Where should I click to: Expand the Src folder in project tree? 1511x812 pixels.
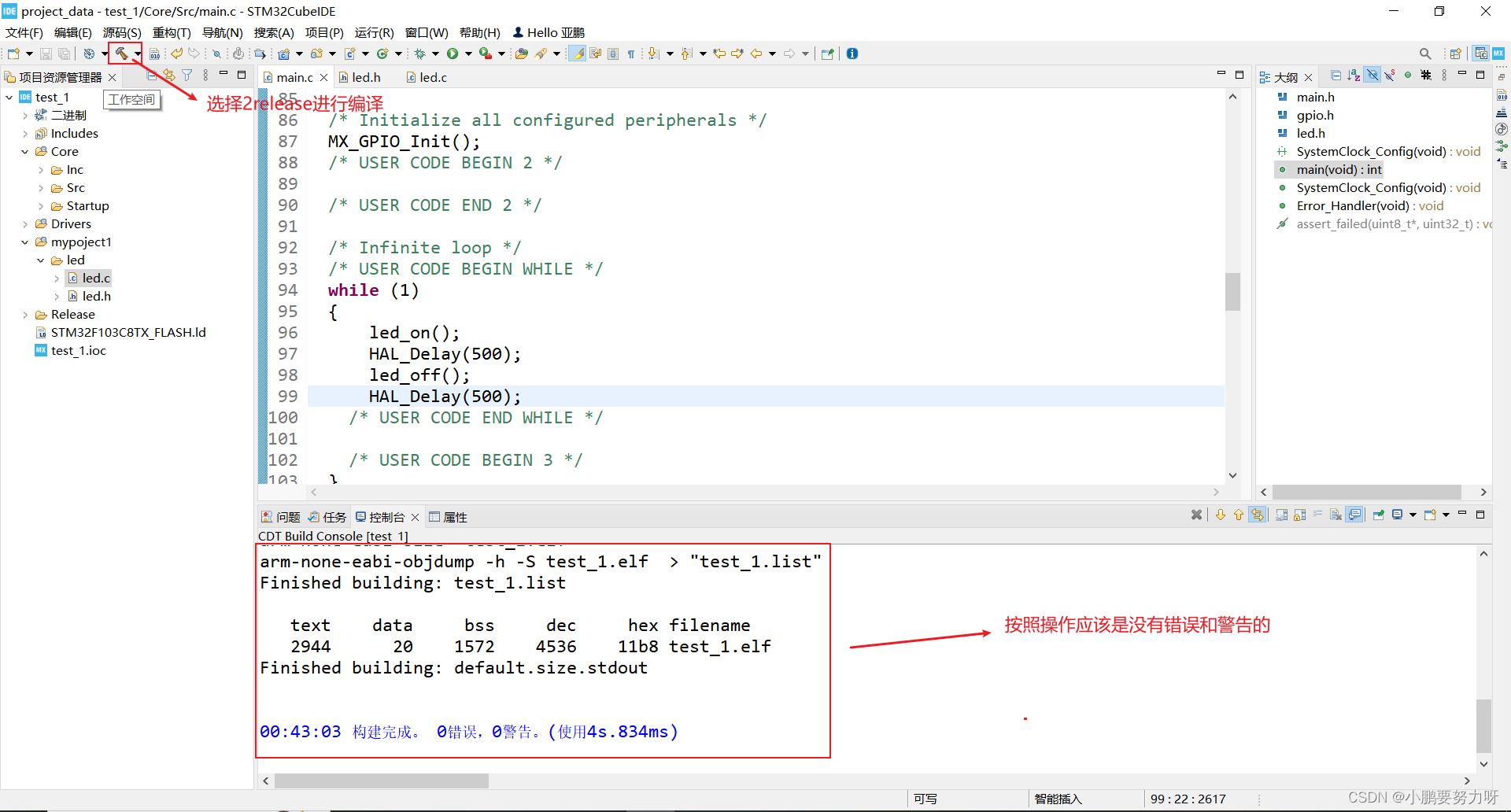coord(41,188)
